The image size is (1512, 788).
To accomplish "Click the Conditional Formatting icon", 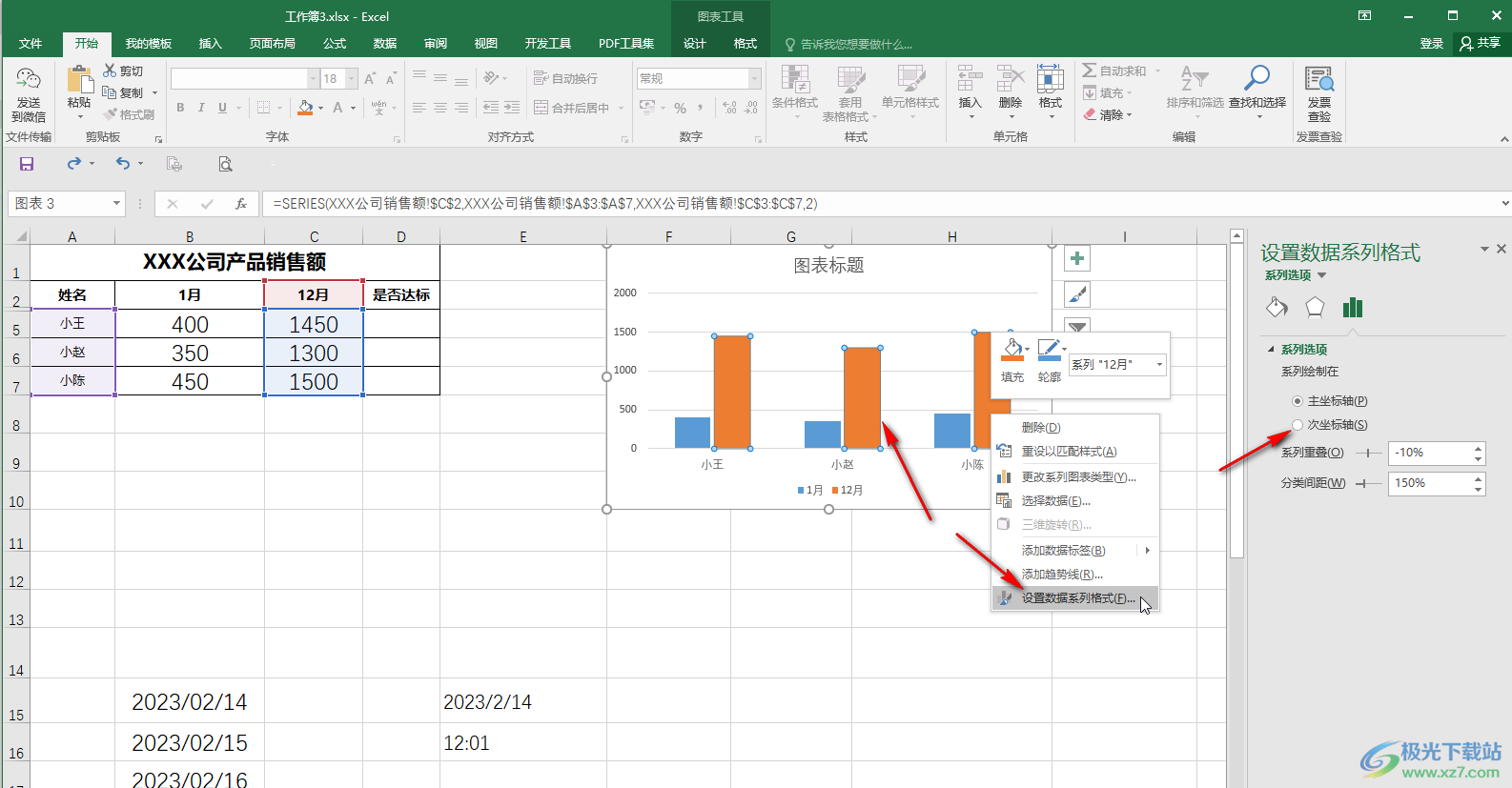I will 795,79.
